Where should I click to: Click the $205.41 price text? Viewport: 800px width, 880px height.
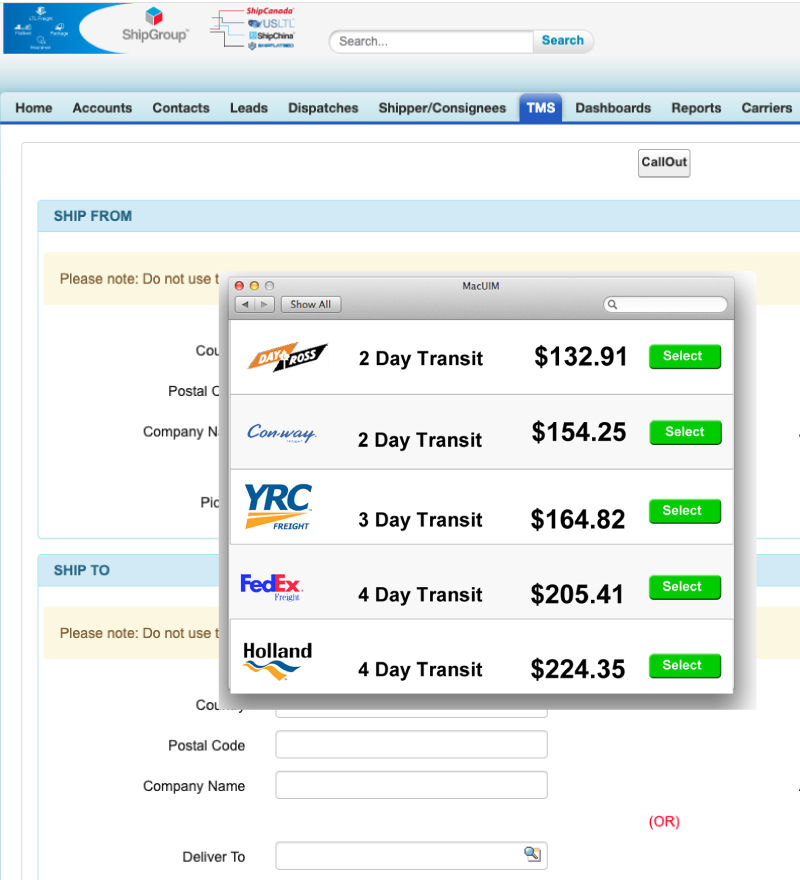tap(577, 594)
